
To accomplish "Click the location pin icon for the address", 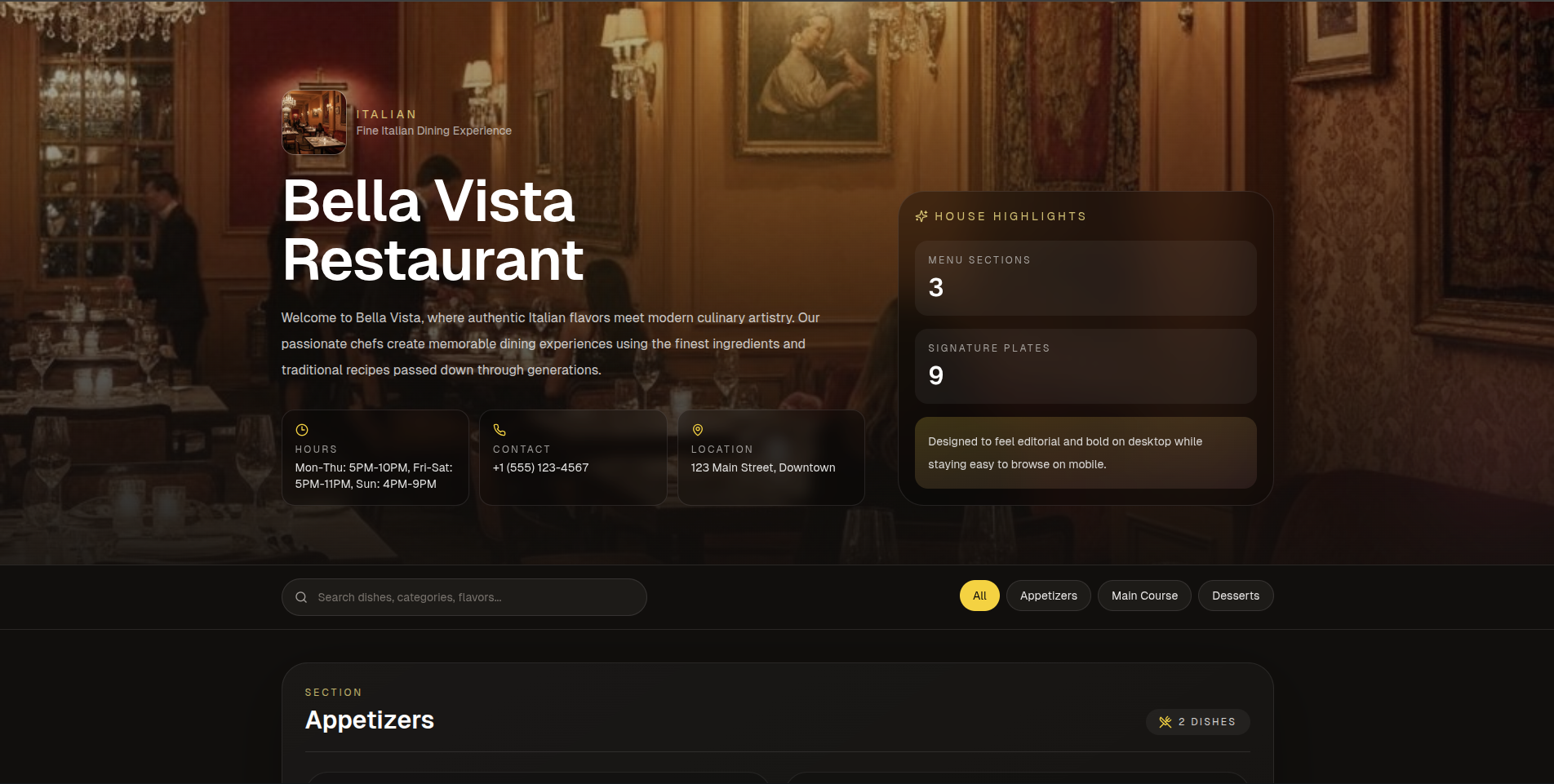I will pyautogui.click(x=697, y=429).
